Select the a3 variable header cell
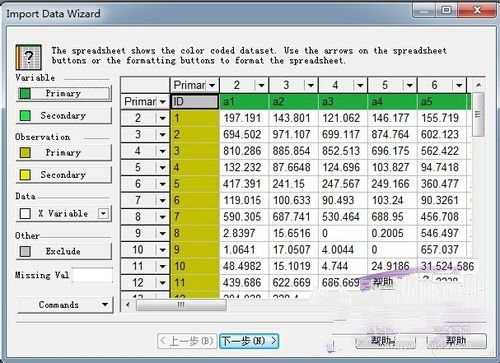This screenshot has width=500, height=363. coord(343,102)
